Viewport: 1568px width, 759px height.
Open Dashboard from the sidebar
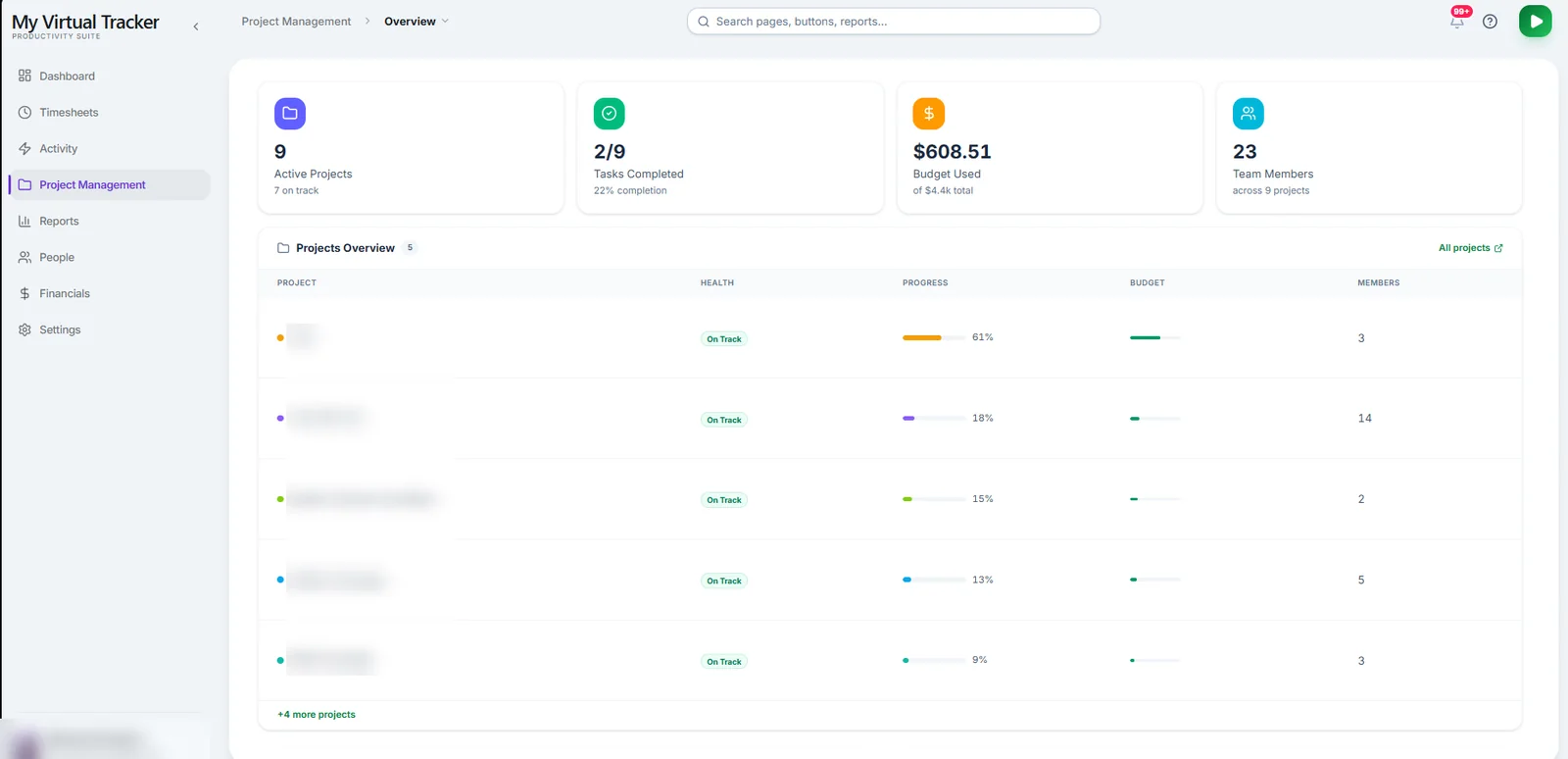(109, 76)
